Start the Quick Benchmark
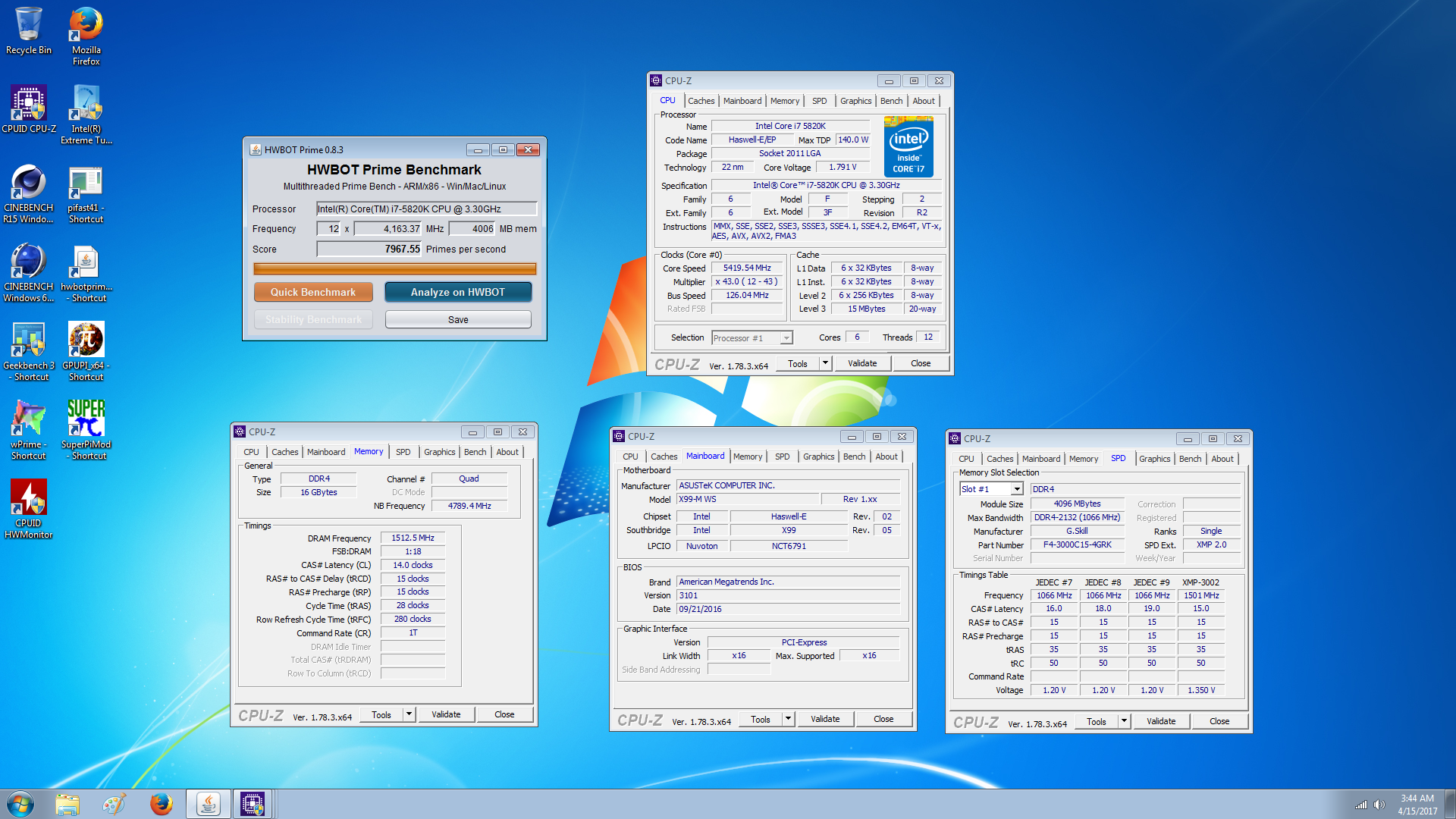The image size is (1456, 819). coord(313,292)
